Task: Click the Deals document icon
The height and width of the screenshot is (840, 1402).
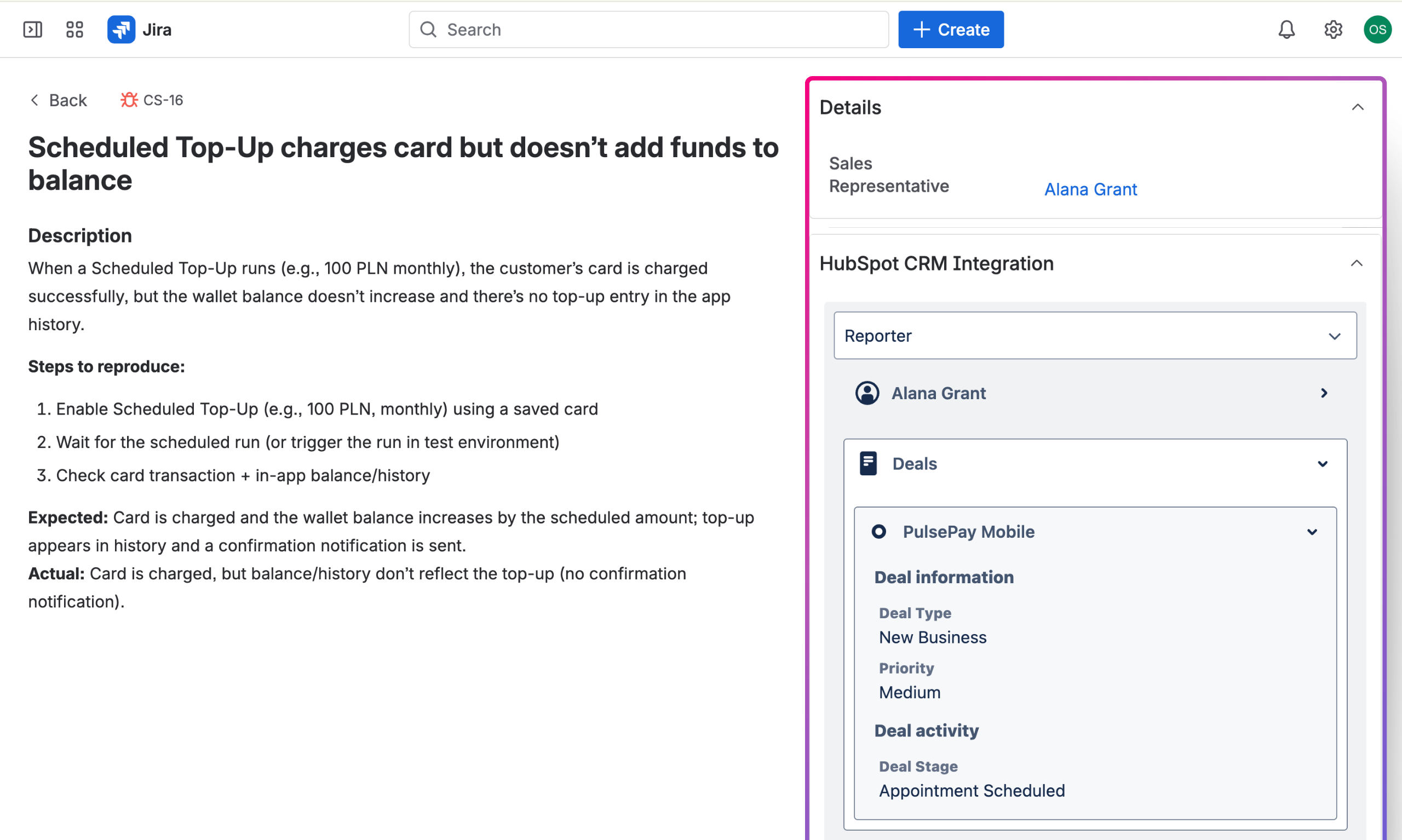Action: point(867,464)
